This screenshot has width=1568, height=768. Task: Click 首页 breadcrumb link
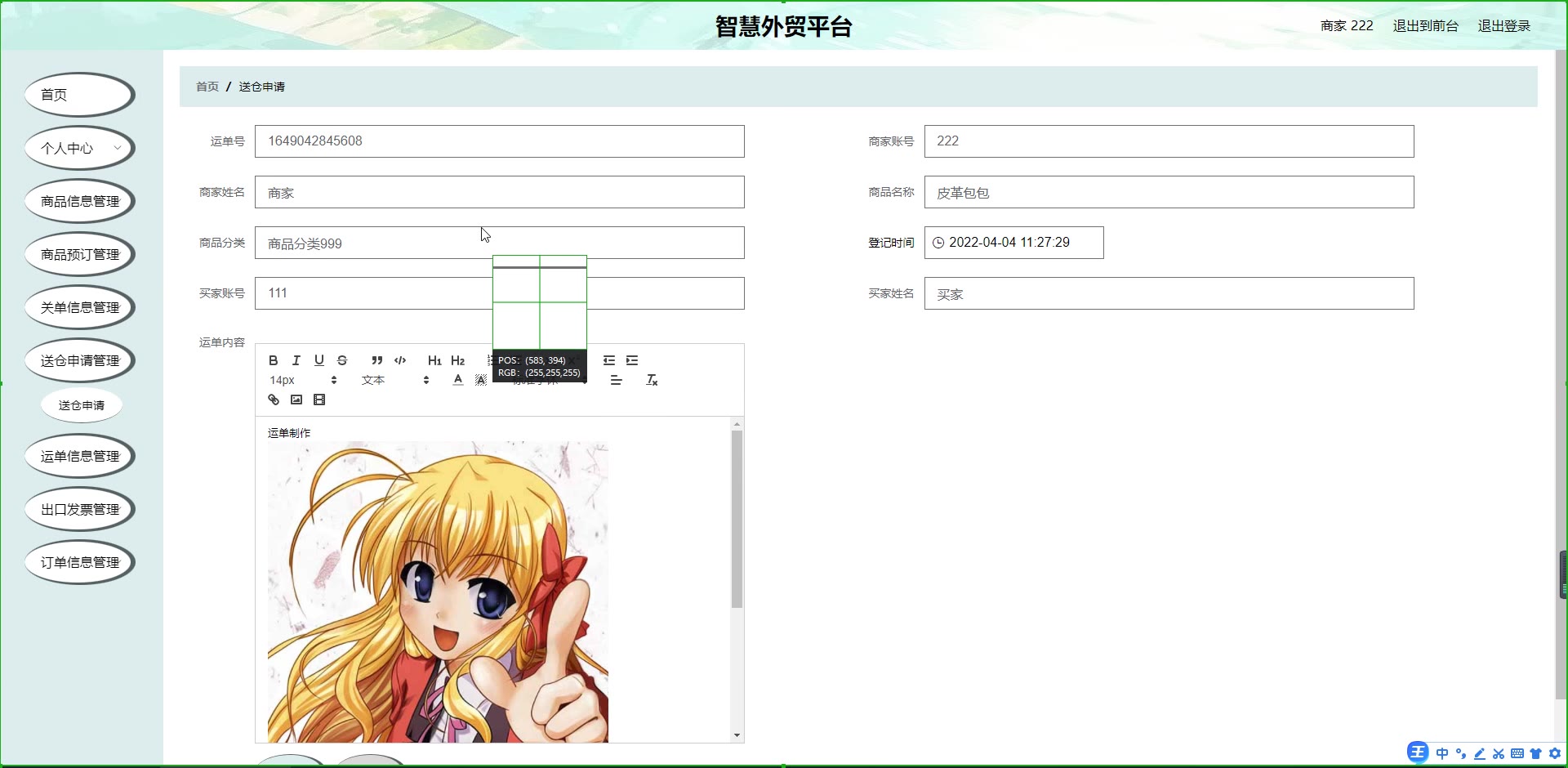coord(207,87)
